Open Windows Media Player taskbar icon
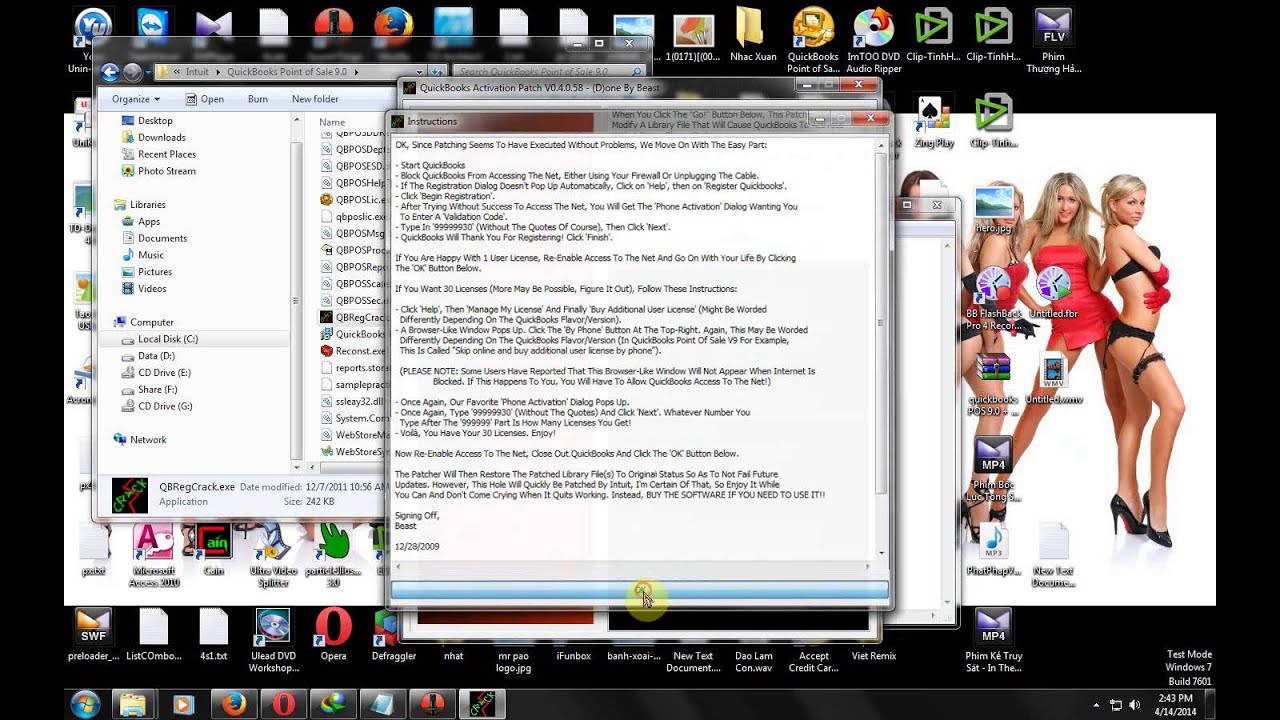 click(182, 704)
